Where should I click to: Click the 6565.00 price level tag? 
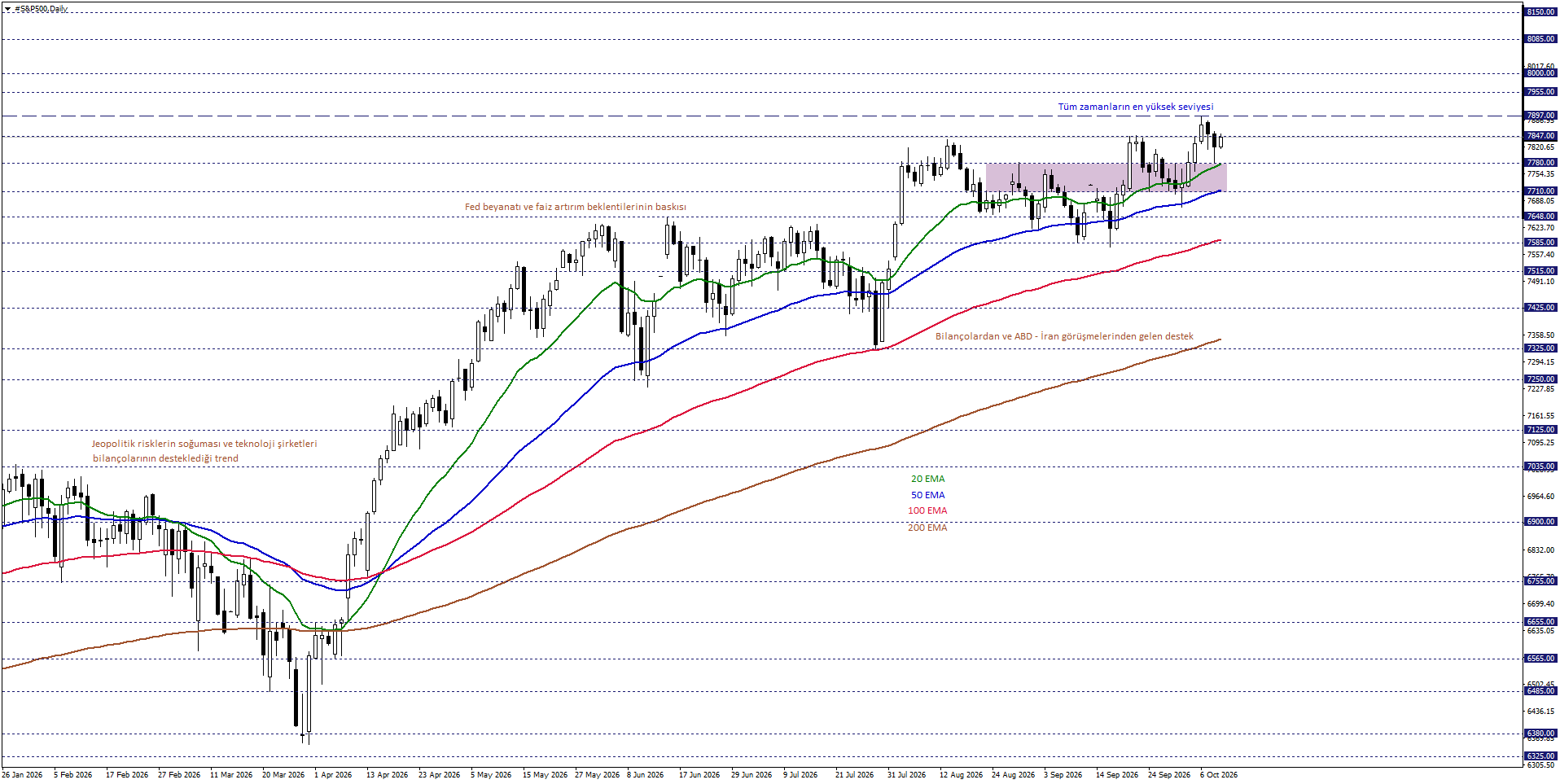tap(1540, 659)
